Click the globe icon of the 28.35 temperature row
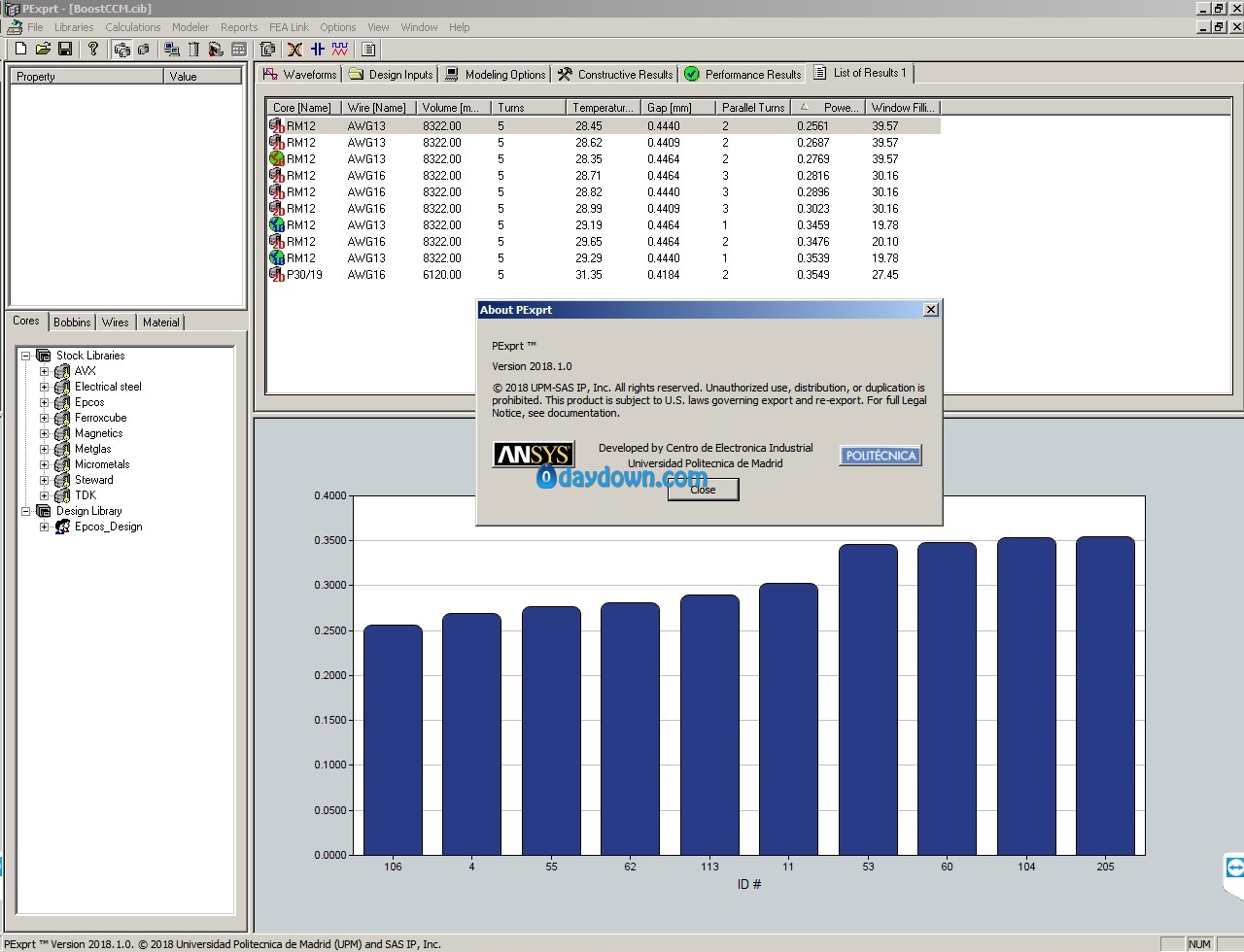 click(277, 158)
